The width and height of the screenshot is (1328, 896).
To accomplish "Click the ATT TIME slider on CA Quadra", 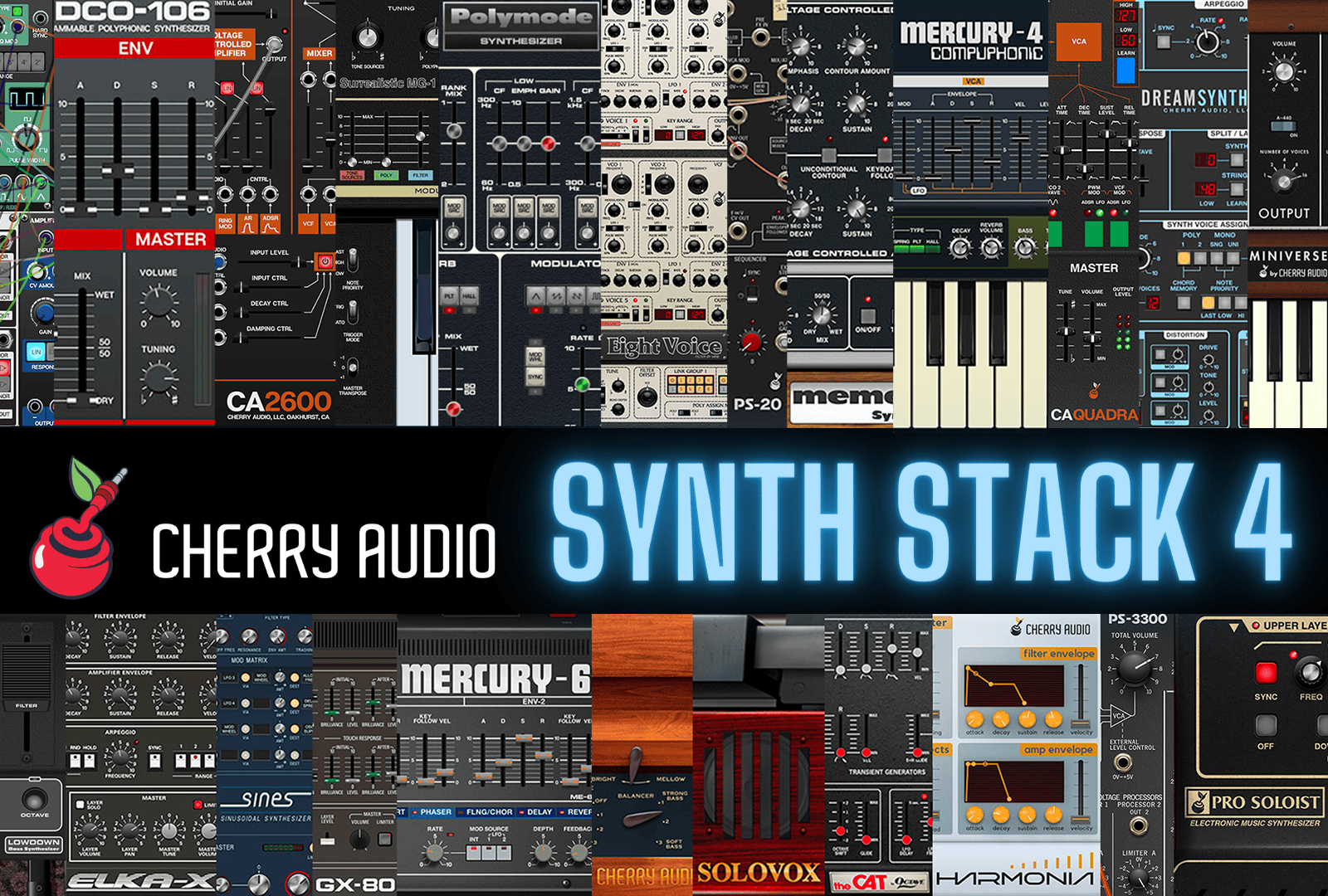I will pyautogui.click(x=1063, y=149).
